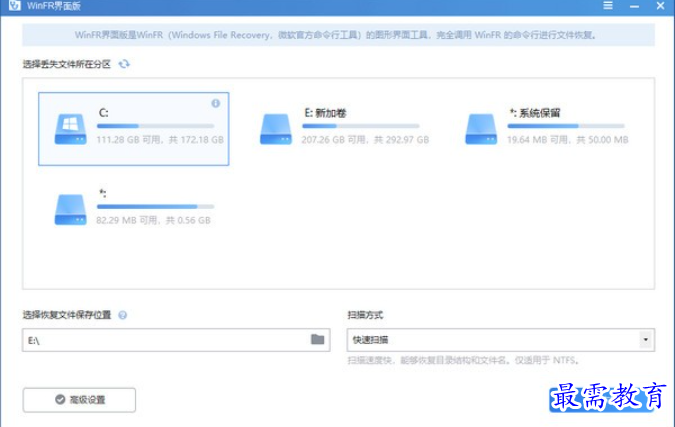Click the E: 新加卷 label

325,113
